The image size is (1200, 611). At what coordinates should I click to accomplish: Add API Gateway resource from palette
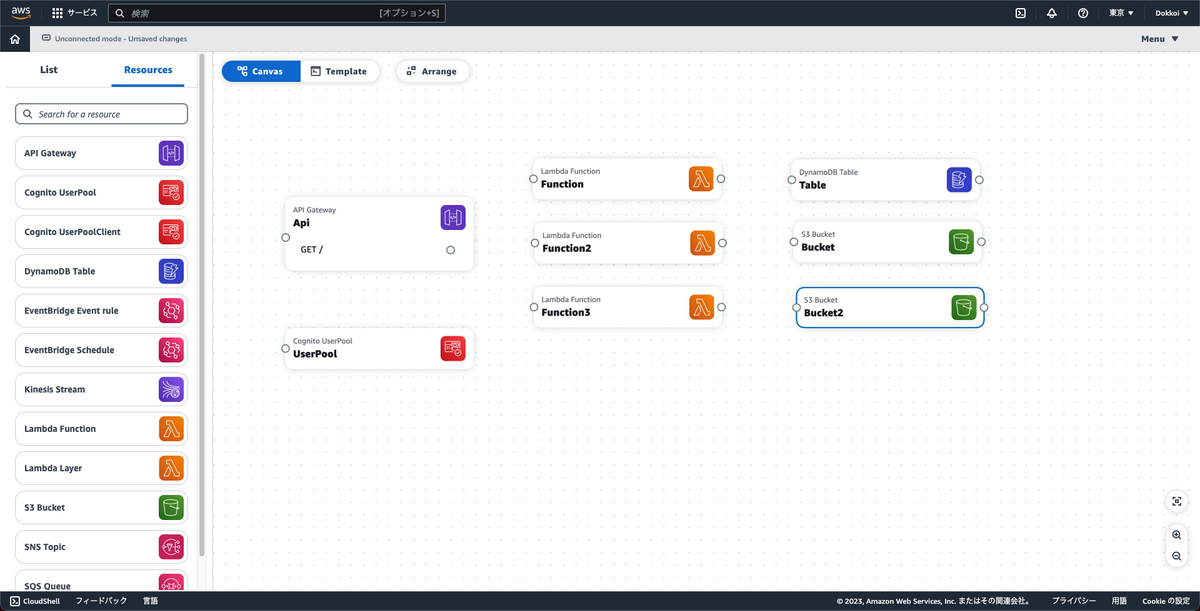pyautogui.click(x=101, y=153)
